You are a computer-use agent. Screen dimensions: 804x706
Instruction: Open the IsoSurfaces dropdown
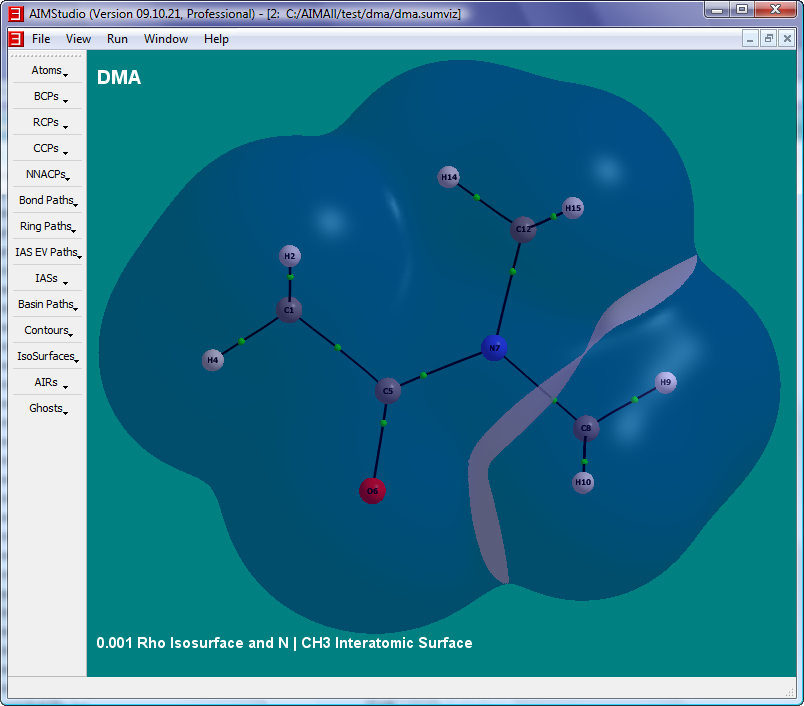point(46,357)
